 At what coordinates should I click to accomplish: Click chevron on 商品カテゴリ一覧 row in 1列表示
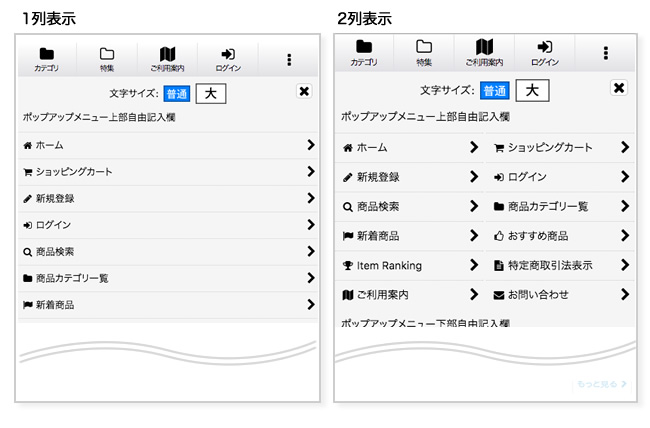[311, 277]
